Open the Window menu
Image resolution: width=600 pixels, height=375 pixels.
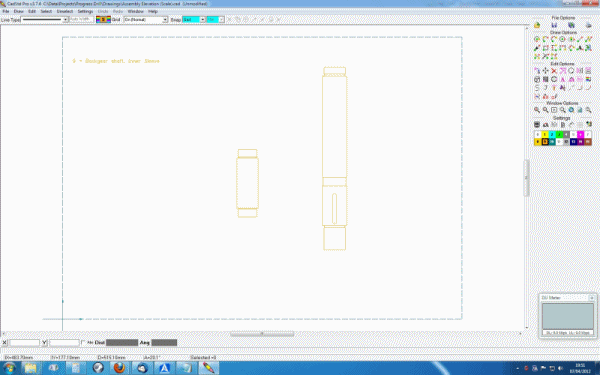coord(135,11)
